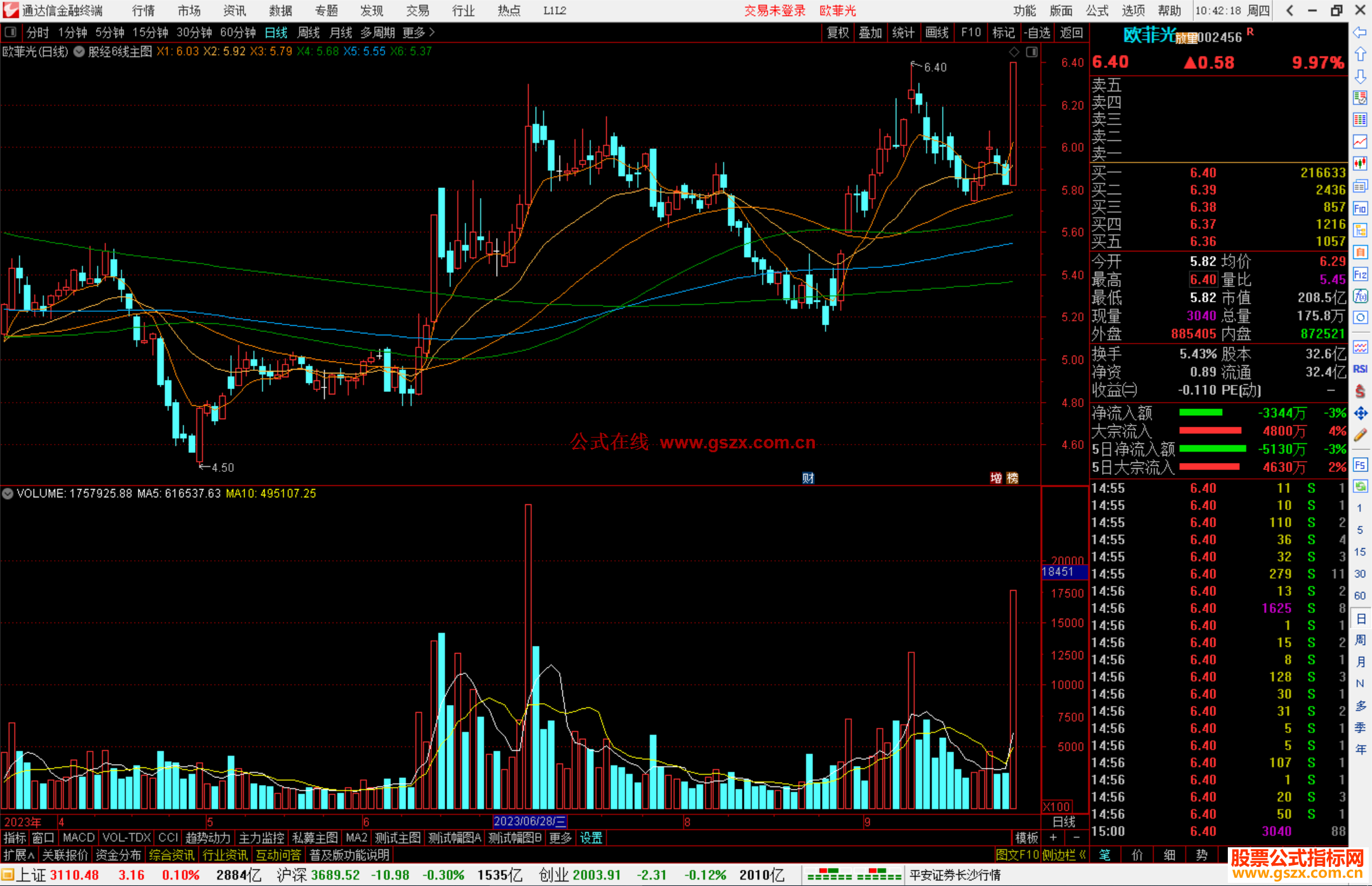
Task: Click the orange document news icon
Action: (1360, 252)
